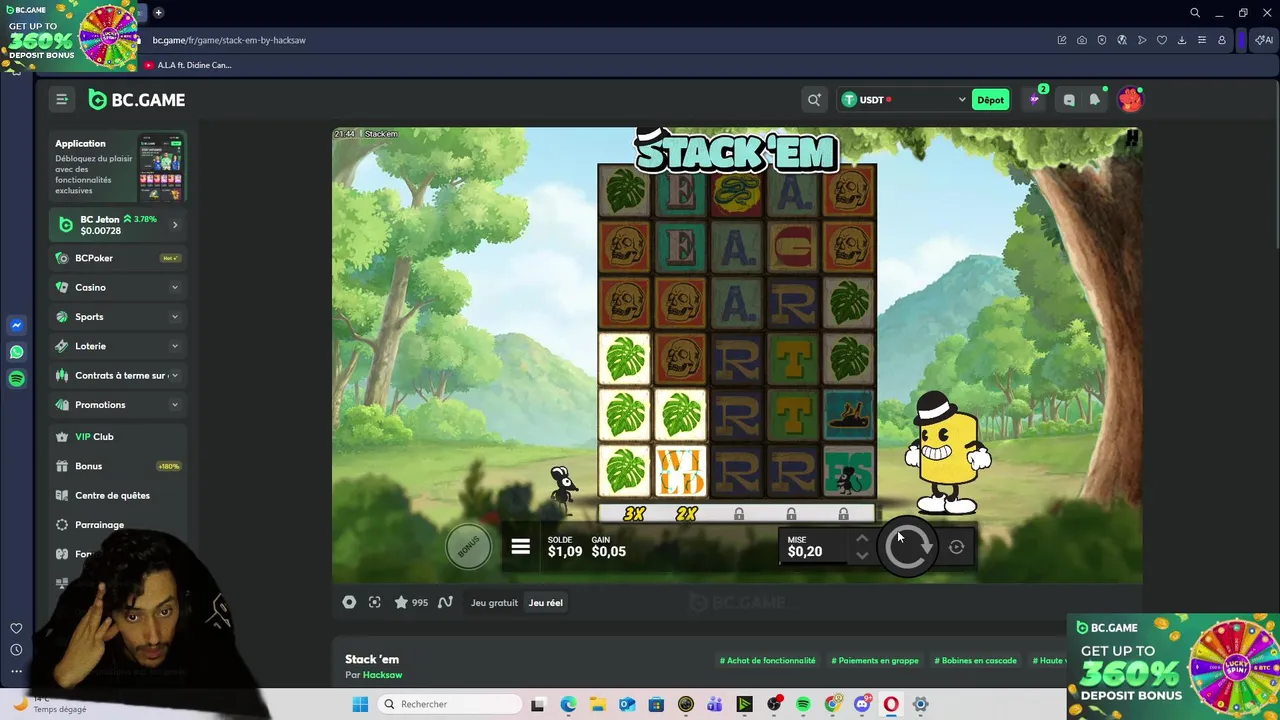Click the Bobines en cascade tag

coord(975,661)
